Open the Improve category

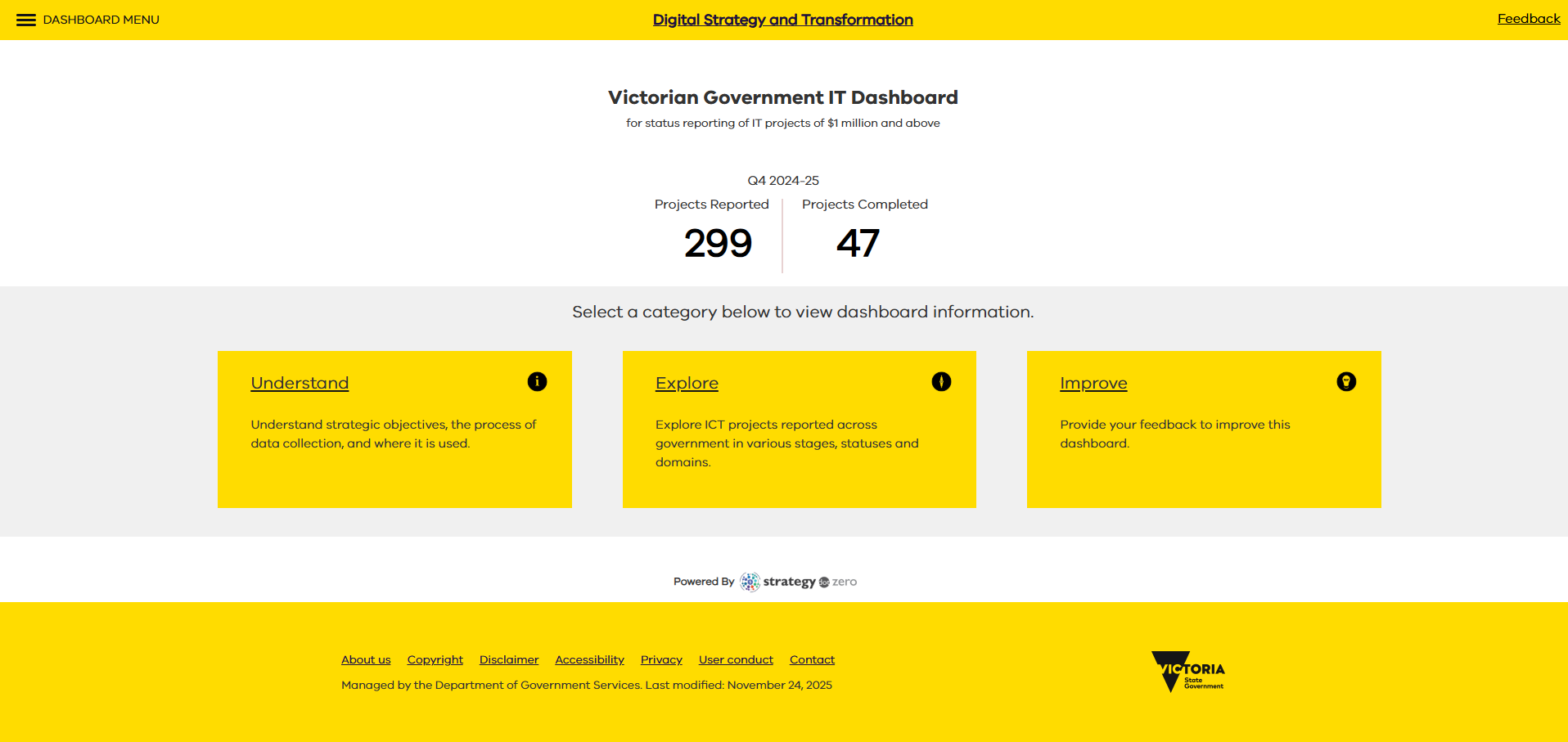(x=1093, y=383)
